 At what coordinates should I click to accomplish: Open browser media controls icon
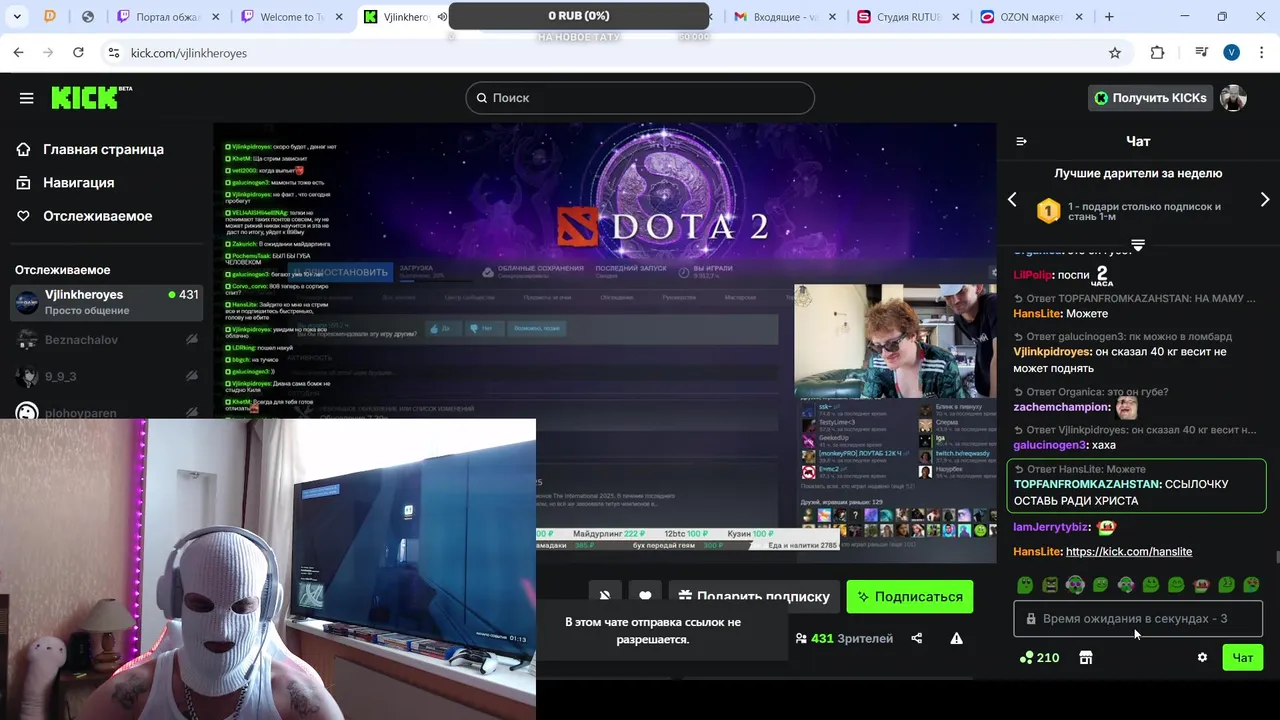1202,53
